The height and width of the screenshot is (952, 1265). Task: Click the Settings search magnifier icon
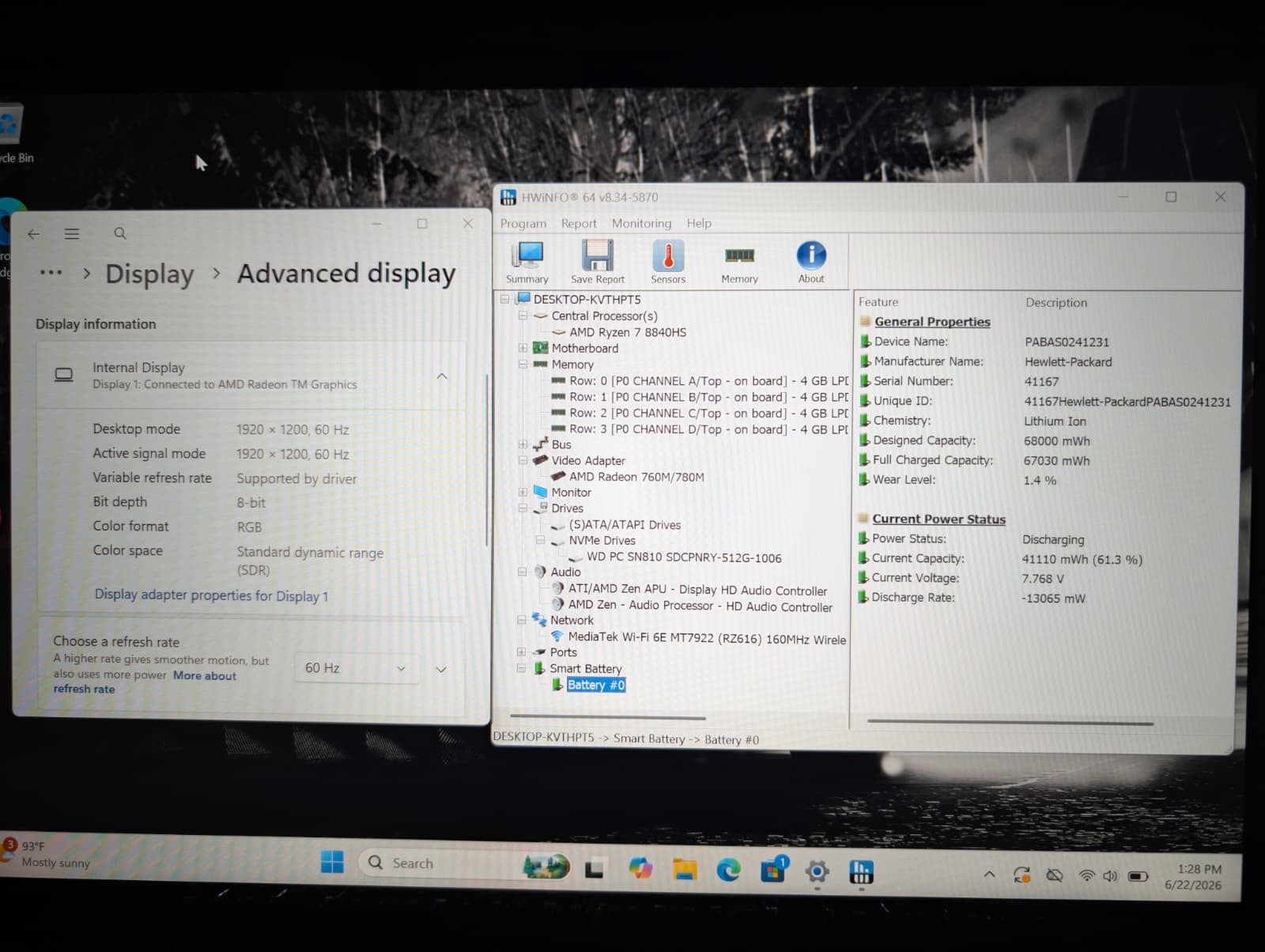pos(120,233)
